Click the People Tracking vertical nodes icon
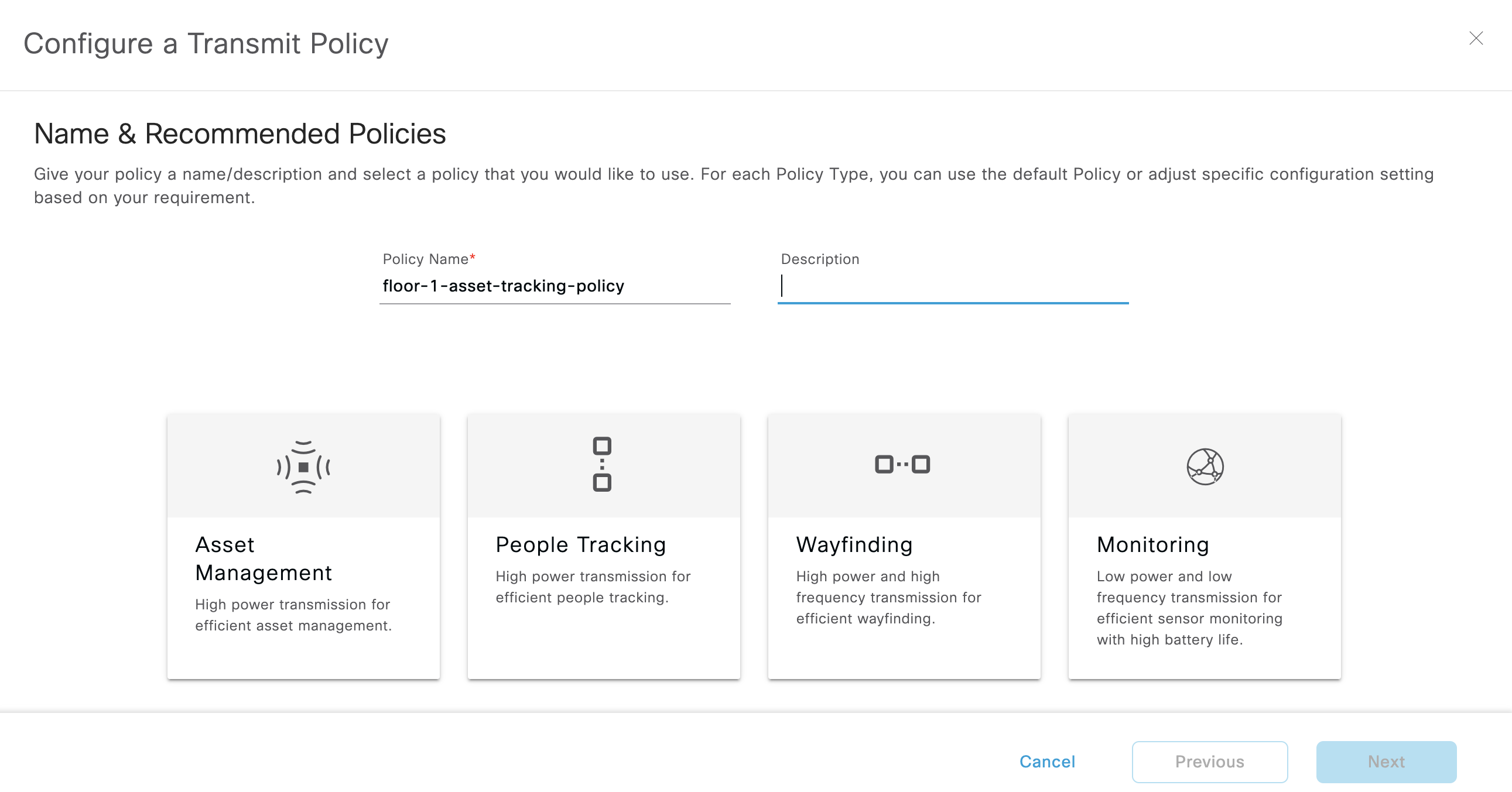The height and width of the screenshot is (792, 1512). pos(601,464)
